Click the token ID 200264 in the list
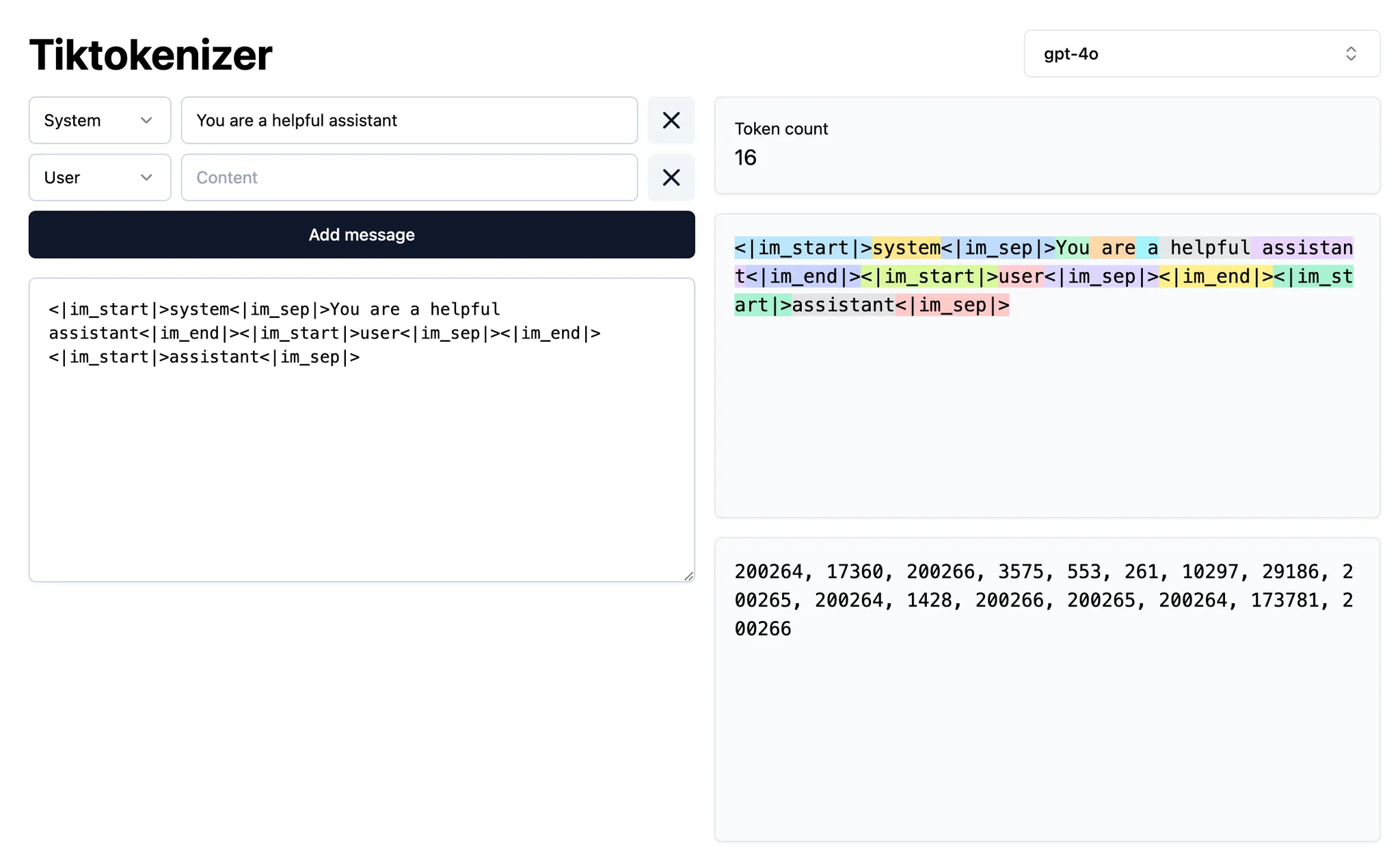The image size is (1400, 861). 768,572
